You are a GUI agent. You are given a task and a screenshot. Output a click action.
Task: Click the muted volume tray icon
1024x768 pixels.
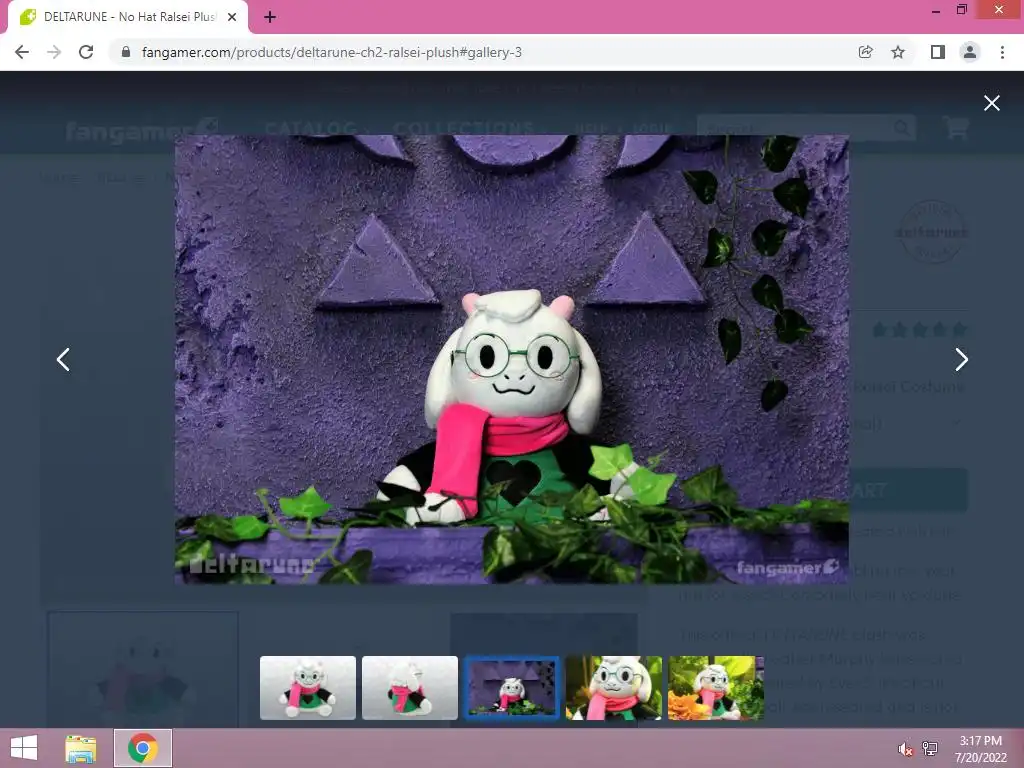(904, 749)
